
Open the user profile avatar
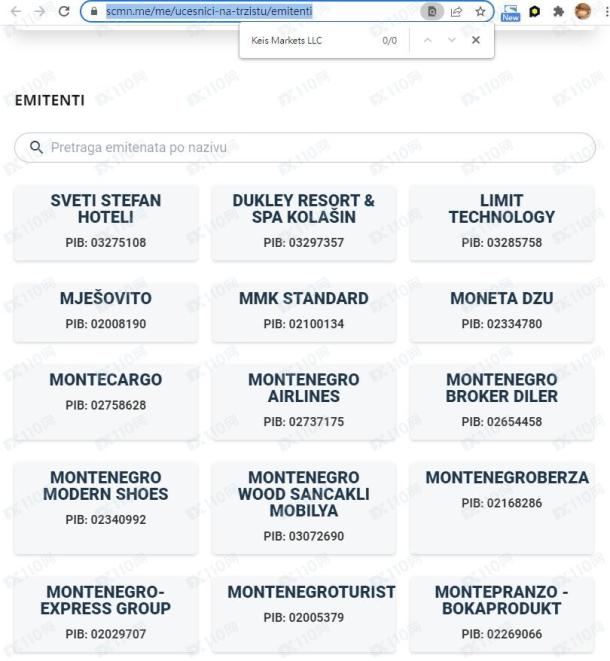pyautogui.click(x=583, y=11)
